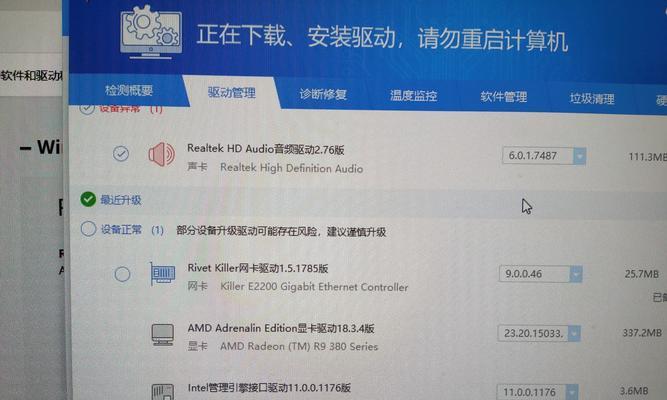Open the 诊断修复 tab
Image resolution: width=667 pixels, height=400 pixels.
tap(323, 94)
